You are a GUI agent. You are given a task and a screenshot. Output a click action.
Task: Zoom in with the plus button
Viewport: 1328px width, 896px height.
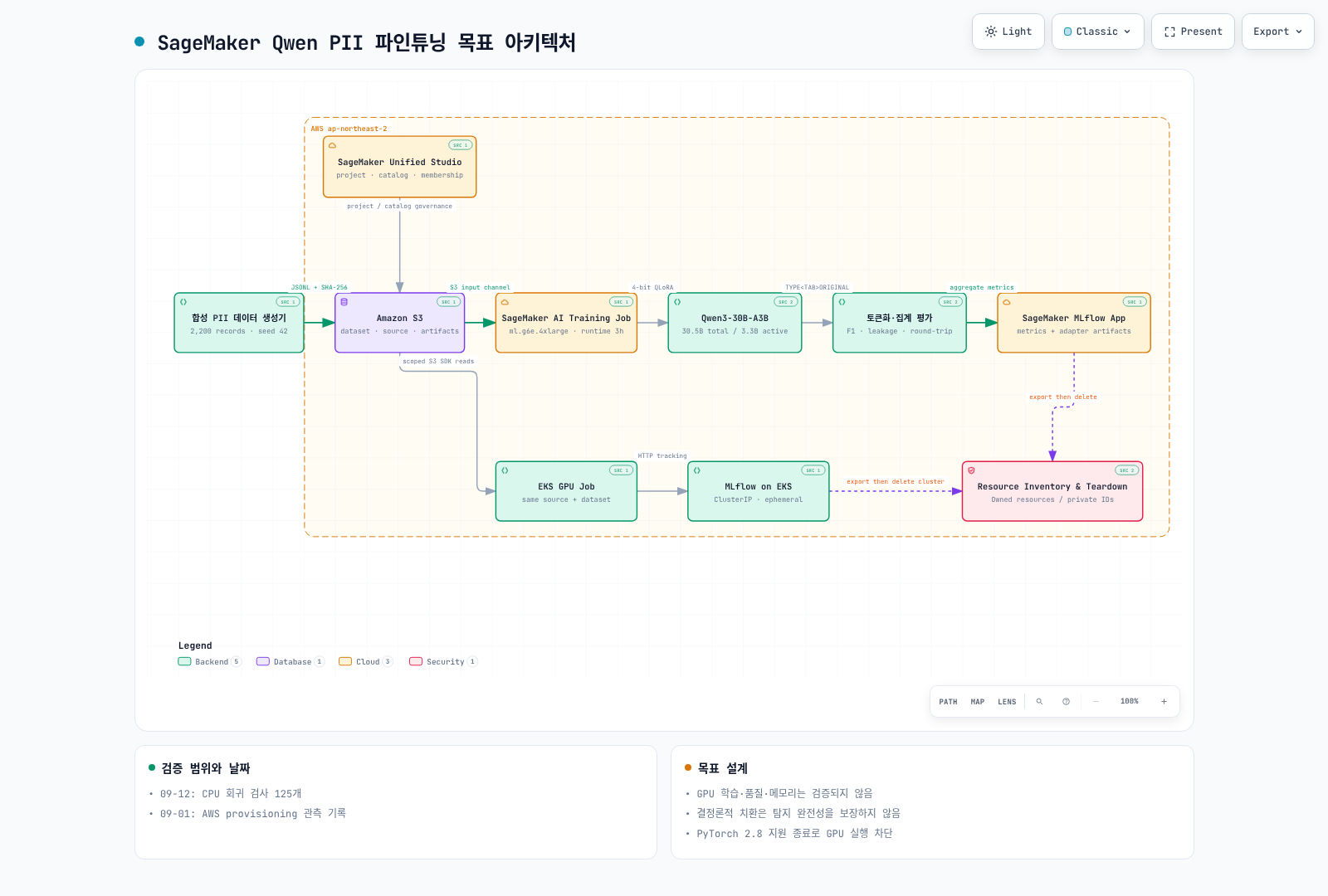(1164, 702)
